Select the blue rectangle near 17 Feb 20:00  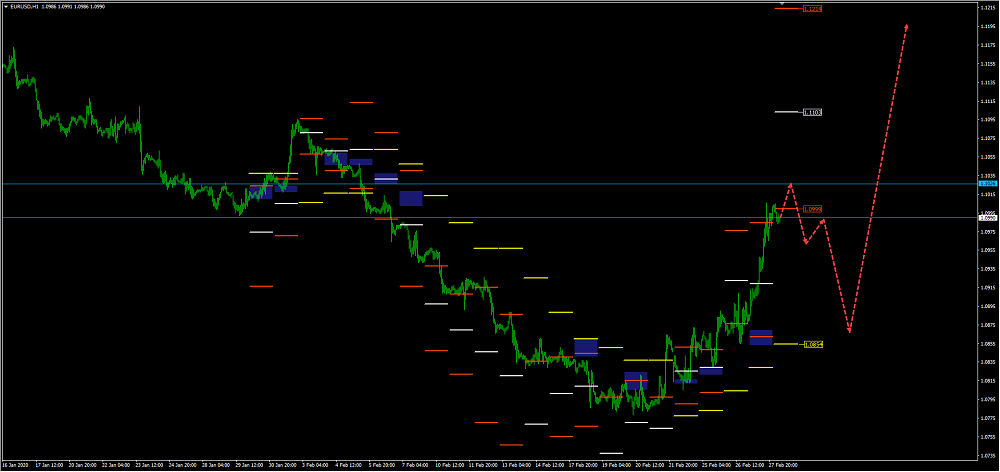click(586, 347)
